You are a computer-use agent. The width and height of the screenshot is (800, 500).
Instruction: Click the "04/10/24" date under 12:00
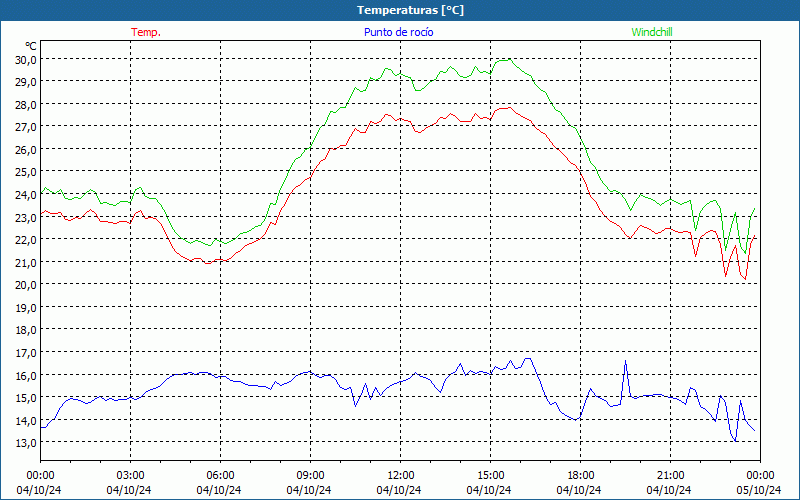pos(399,490)
